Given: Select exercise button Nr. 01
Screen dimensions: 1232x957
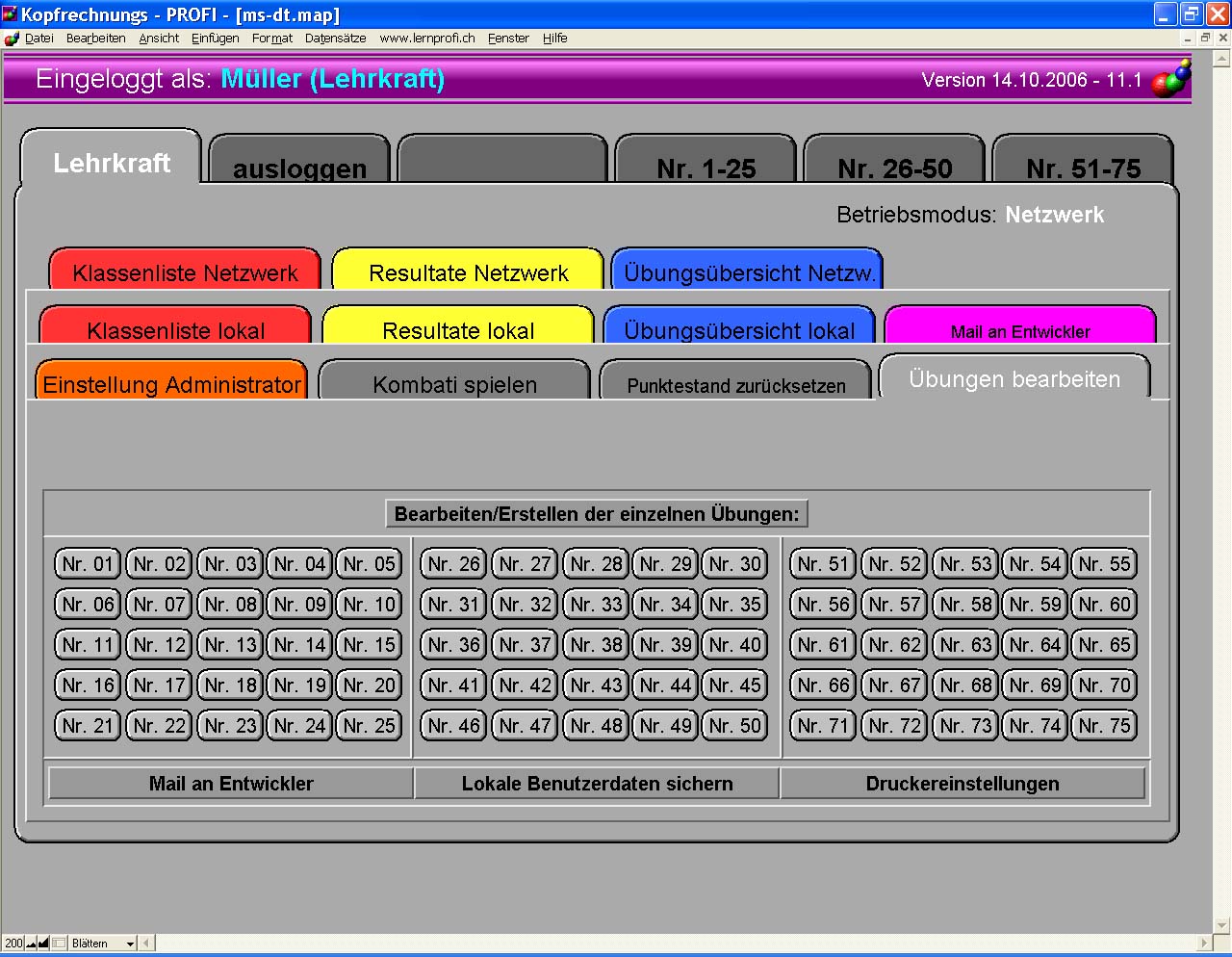Looking at the screenshot, I should [x=89, y=564].
